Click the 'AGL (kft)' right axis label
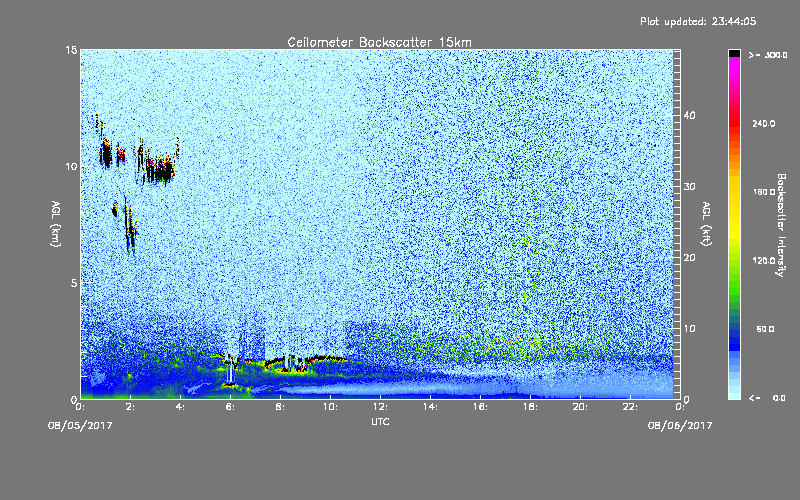The width and height of the screenshot is (800, 500). tap(706, 224)
